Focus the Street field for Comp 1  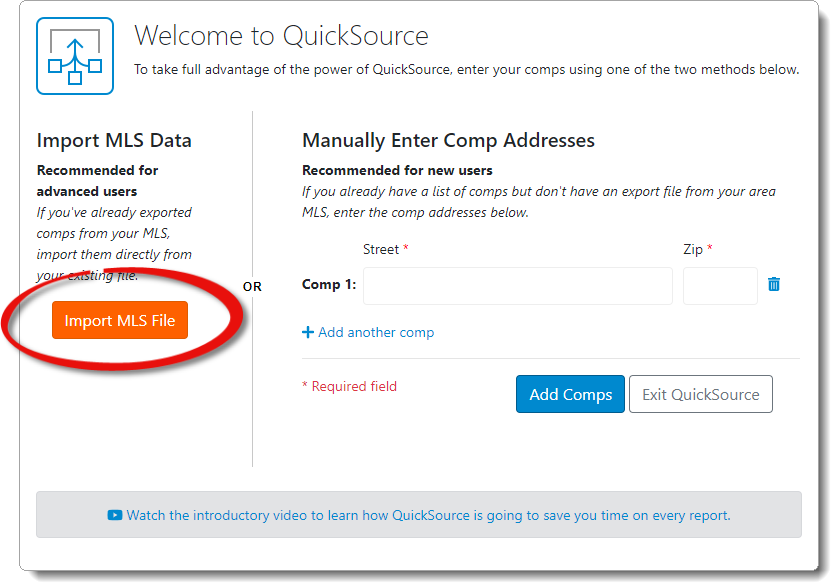pos(517,285)
